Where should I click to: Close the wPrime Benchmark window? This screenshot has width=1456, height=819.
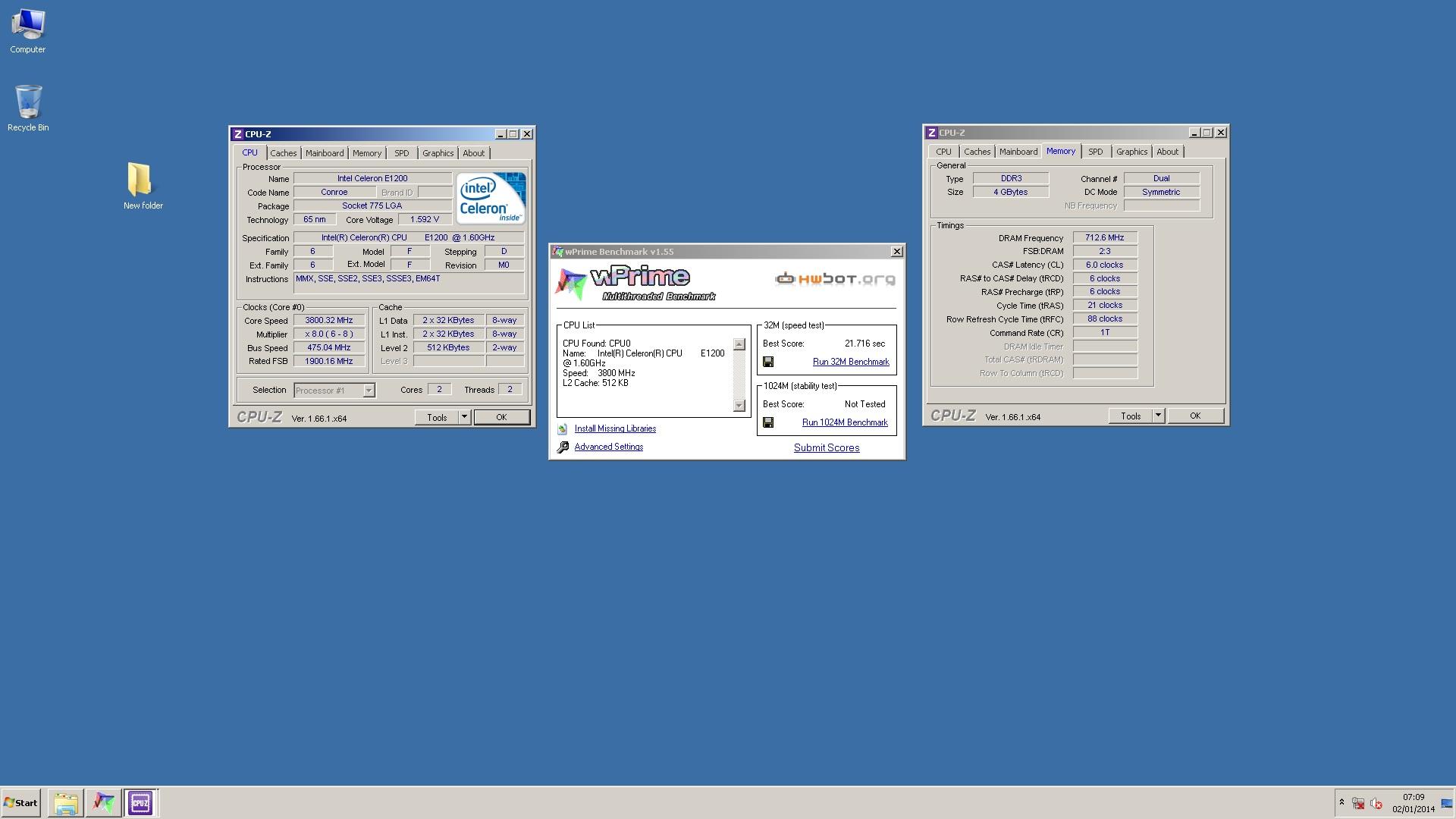(896, 252)
